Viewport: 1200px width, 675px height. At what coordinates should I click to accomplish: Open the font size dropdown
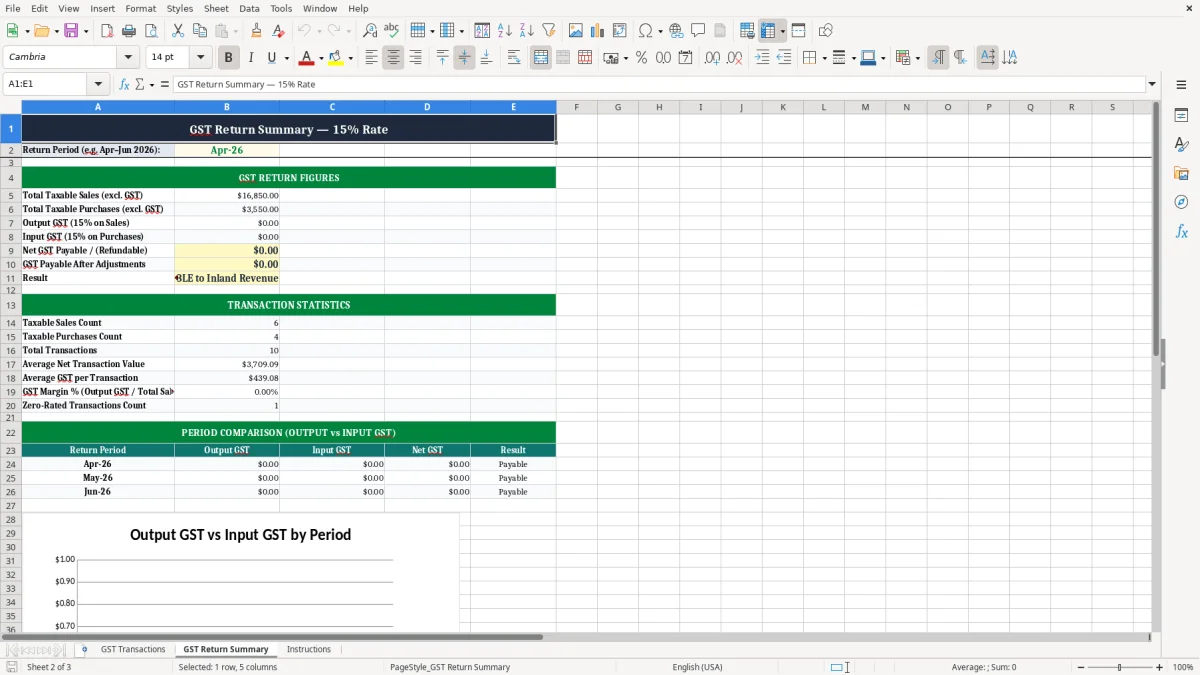click(x=200, y=58)
